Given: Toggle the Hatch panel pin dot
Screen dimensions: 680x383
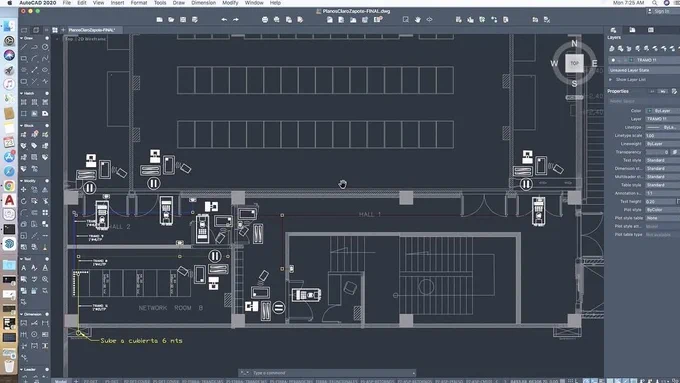Looking at the screenshot, I should pos(47,93).
